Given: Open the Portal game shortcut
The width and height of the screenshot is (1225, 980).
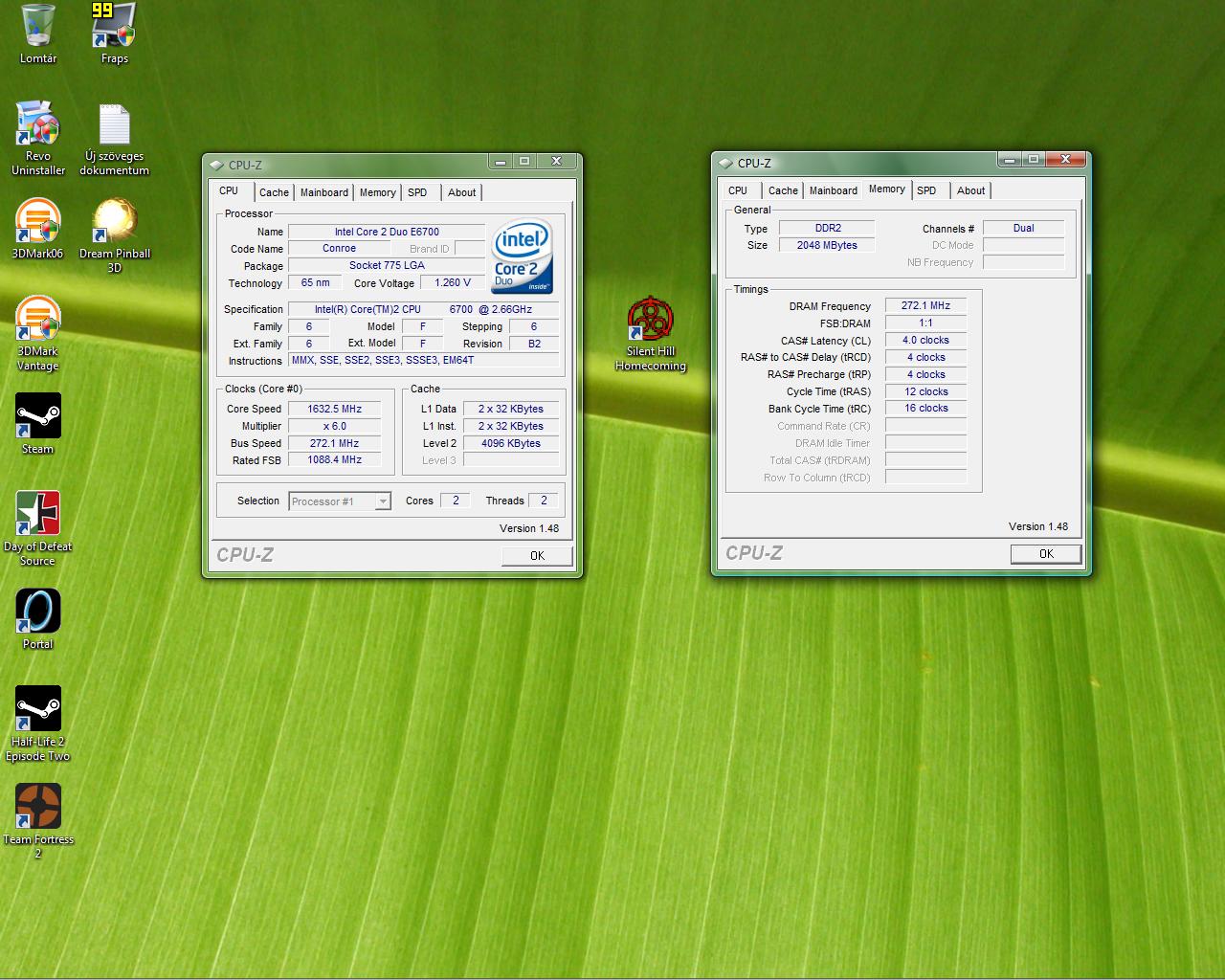Looking at the screenshot, I should [38, 619].
